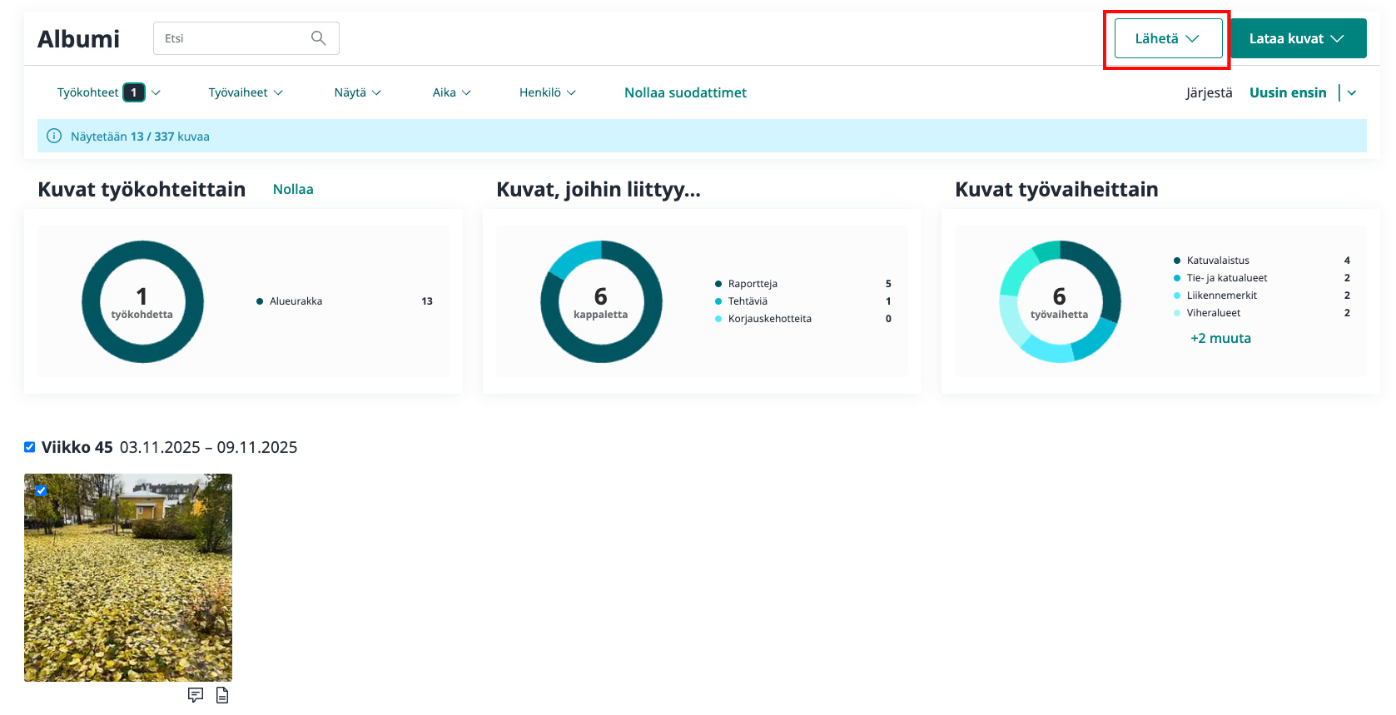Click the document icon under the photo
The width and height of the screenshot is (1396, 715).
coord(222,695)
